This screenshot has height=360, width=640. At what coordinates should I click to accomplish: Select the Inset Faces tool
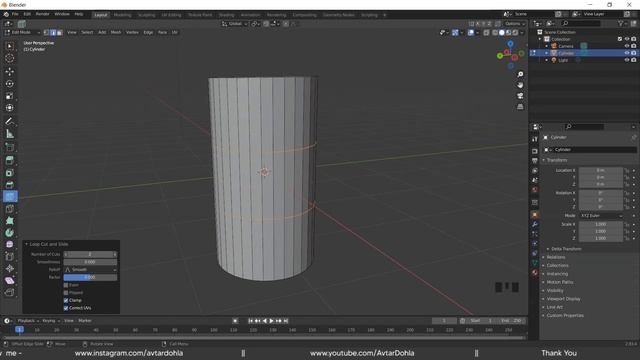coord(9,173)
